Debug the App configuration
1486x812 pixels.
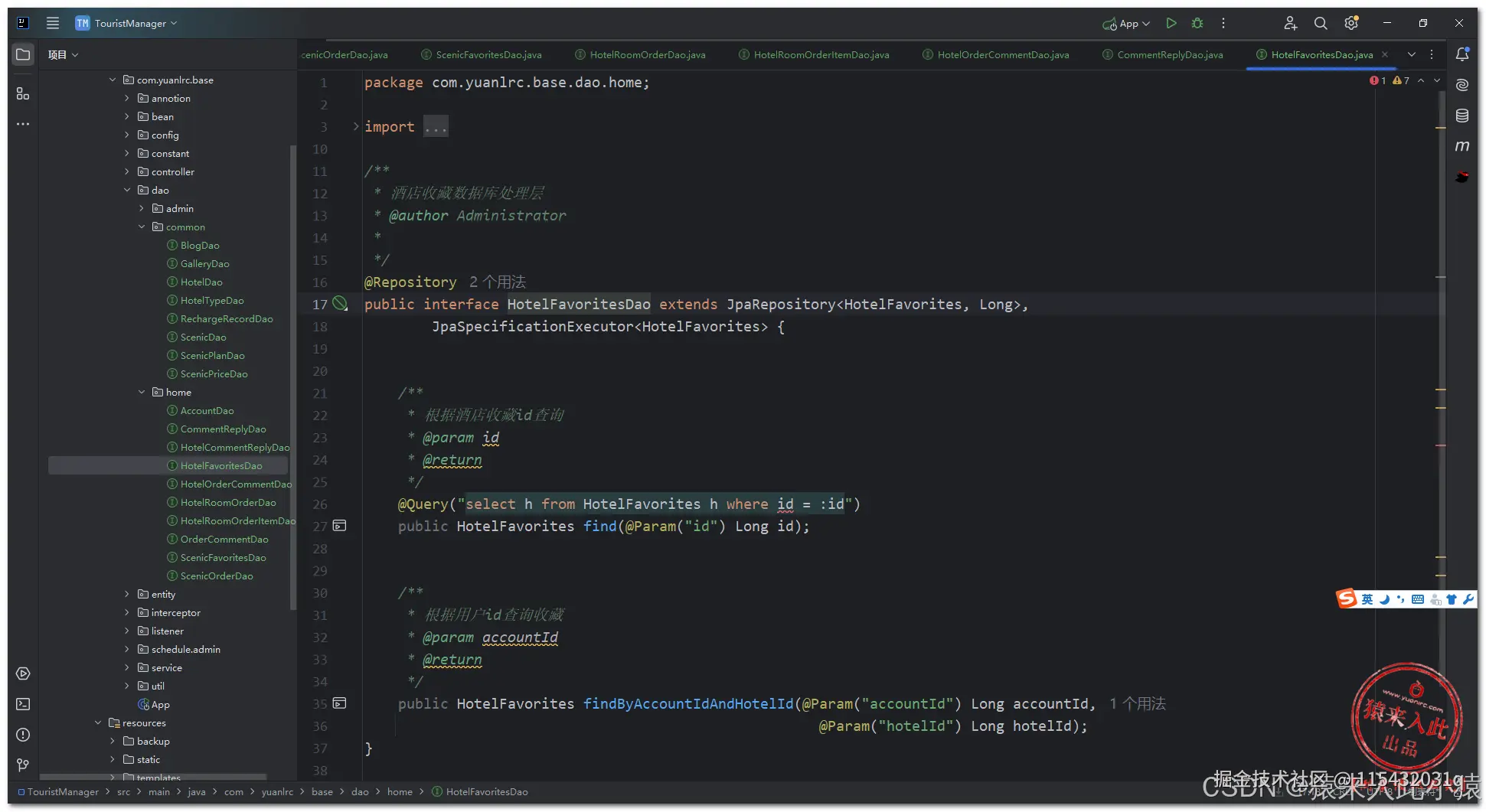tap(1197, 23)
